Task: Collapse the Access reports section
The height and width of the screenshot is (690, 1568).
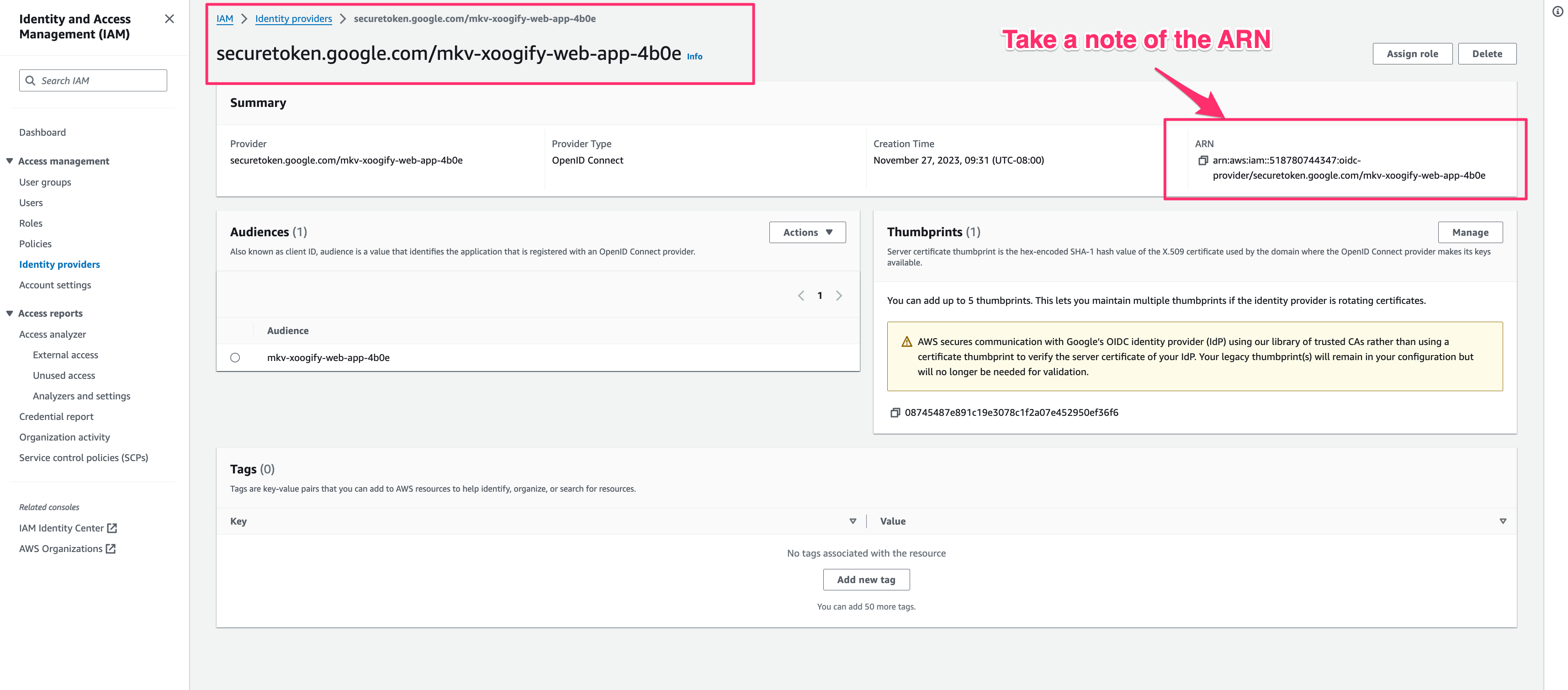Action: pyautogui.click(x=10, y=313)
